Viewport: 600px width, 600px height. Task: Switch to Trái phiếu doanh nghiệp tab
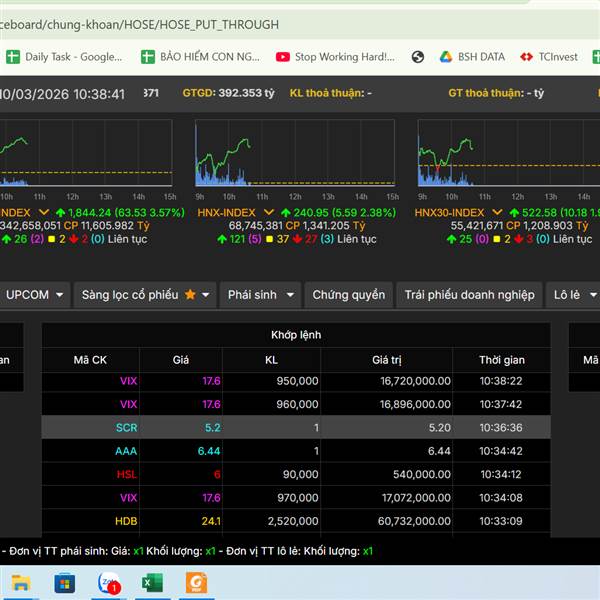(x=470, y=295)
